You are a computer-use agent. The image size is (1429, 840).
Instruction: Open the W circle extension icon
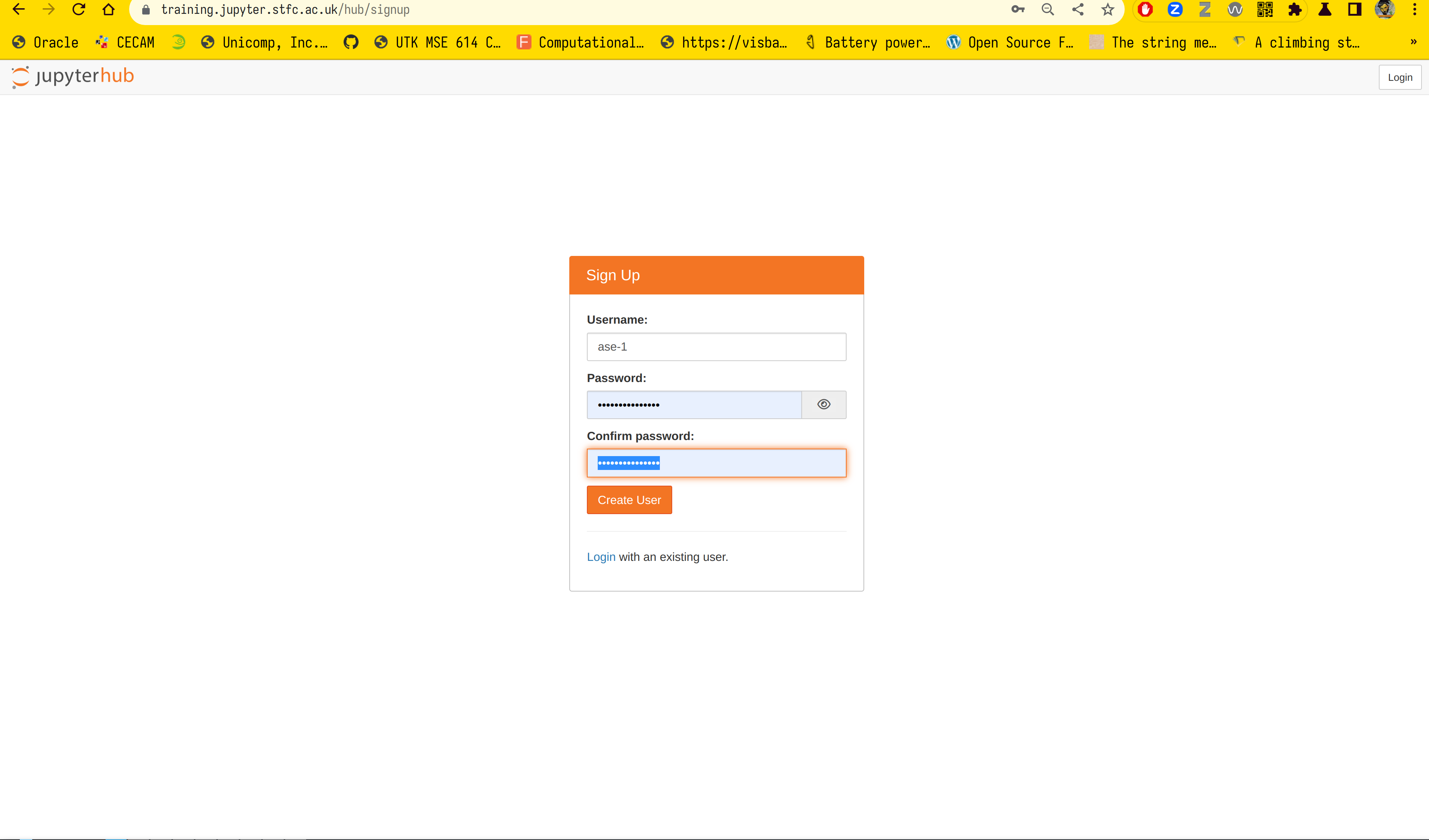point(1235,10)
